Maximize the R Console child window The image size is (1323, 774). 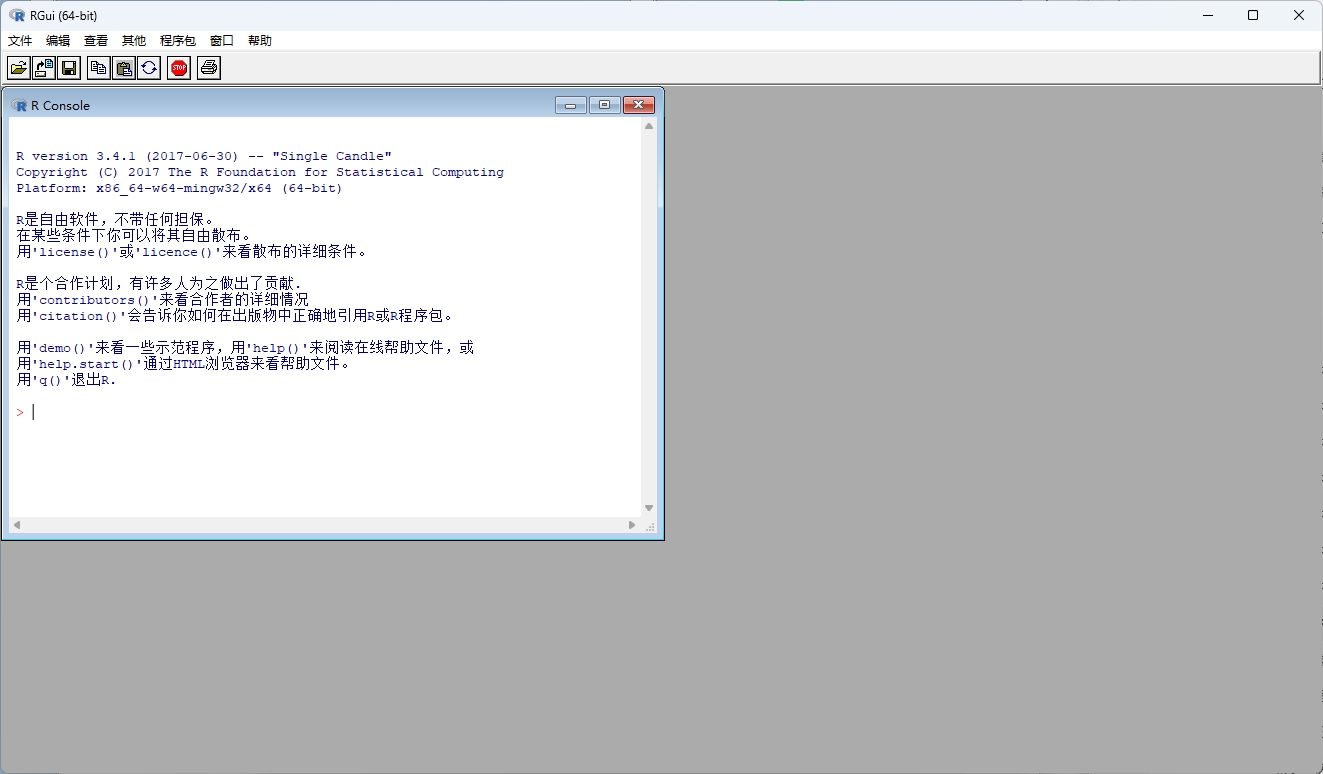point(605,105)
